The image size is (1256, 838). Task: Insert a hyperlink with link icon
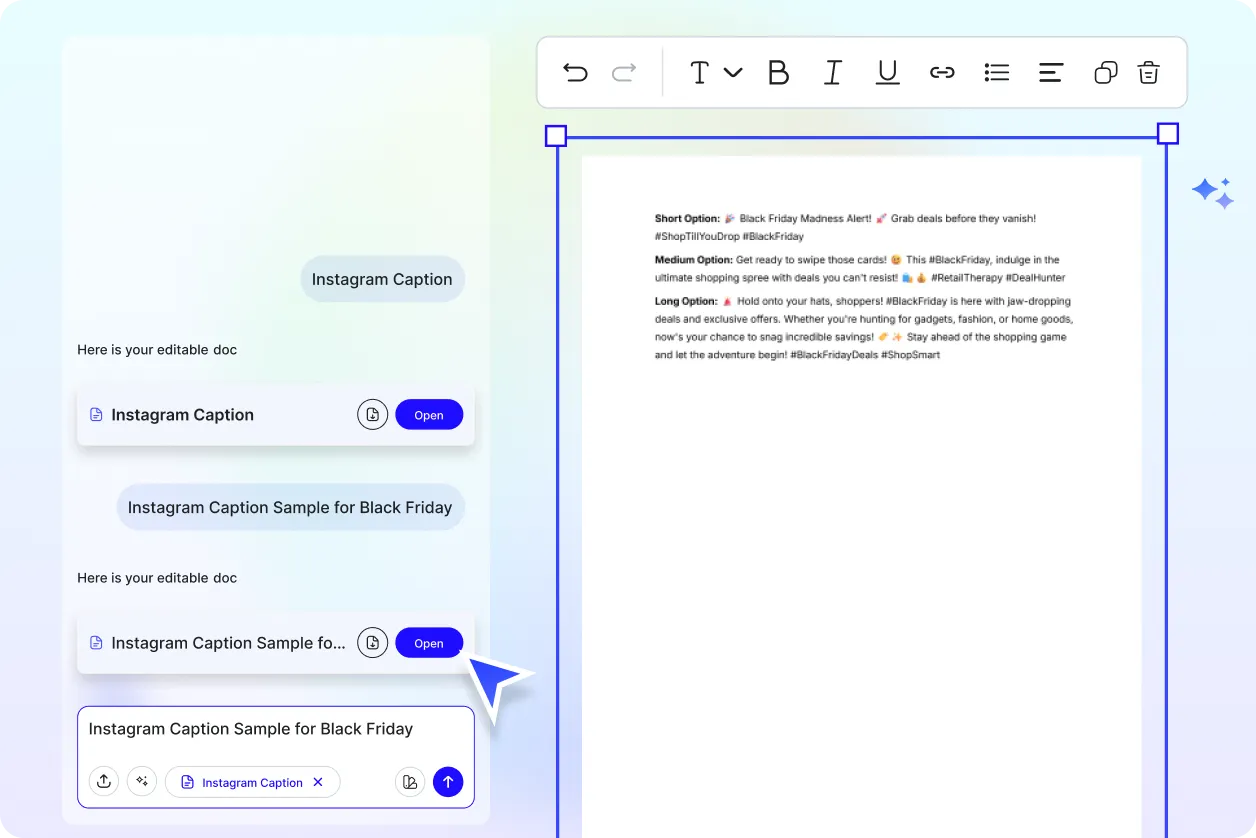click(x=942, y=72)
